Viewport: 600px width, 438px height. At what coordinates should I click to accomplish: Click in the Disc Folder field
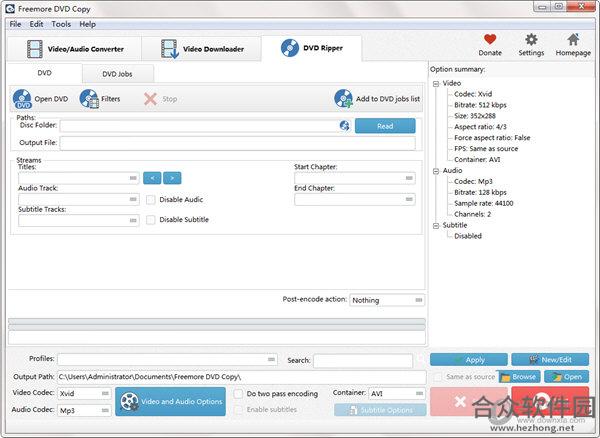(199, 126)
